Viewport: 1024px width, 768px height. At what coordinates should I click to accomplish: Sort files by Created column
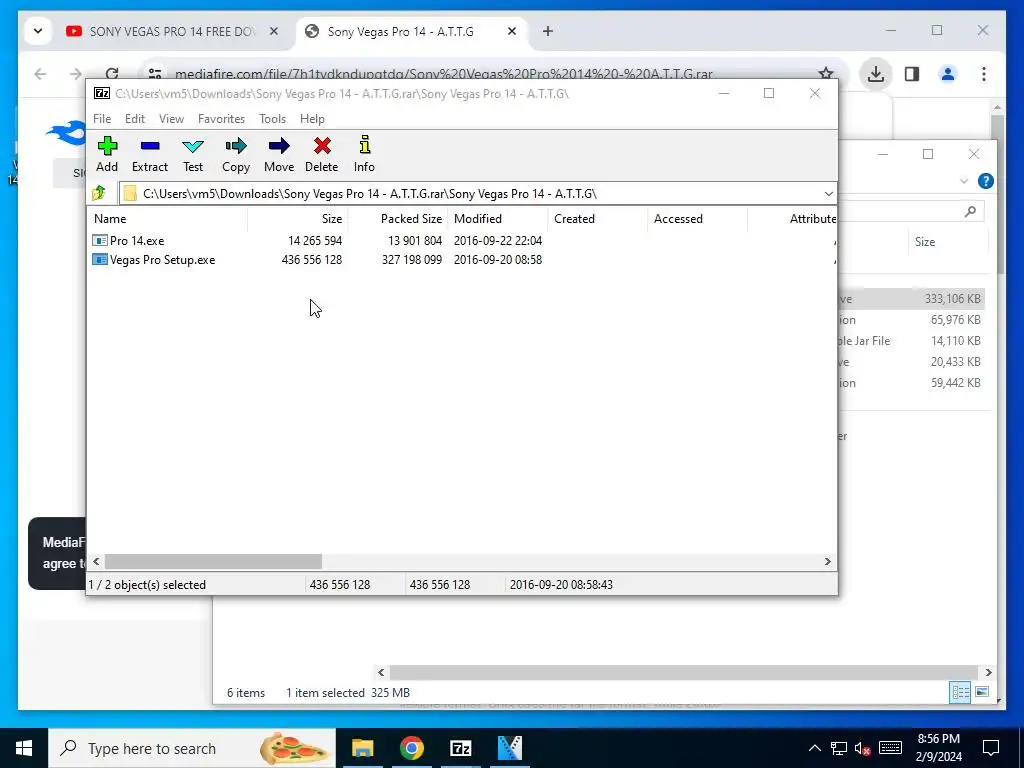(598, 219)
